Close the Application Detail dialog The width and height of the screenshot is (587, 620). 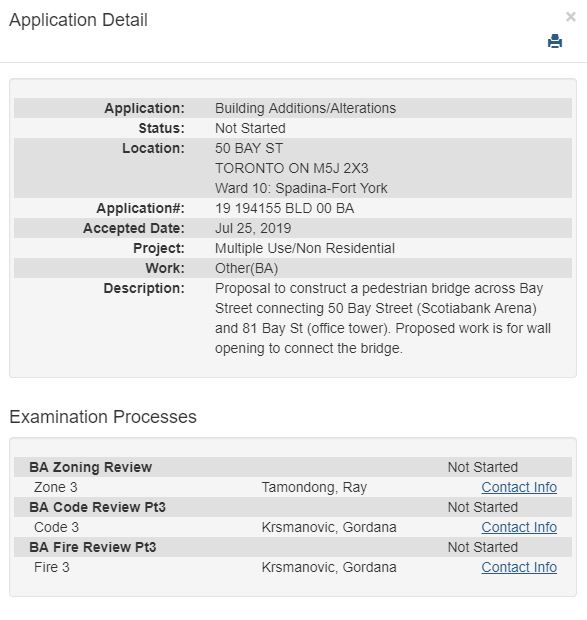coord(570,17)
